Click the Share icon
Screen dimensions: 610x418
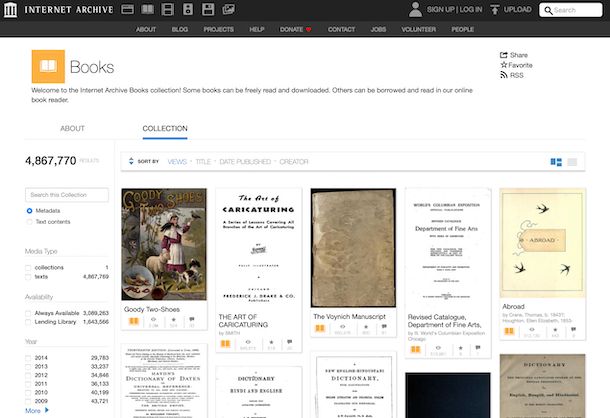[x=504, y=55]
